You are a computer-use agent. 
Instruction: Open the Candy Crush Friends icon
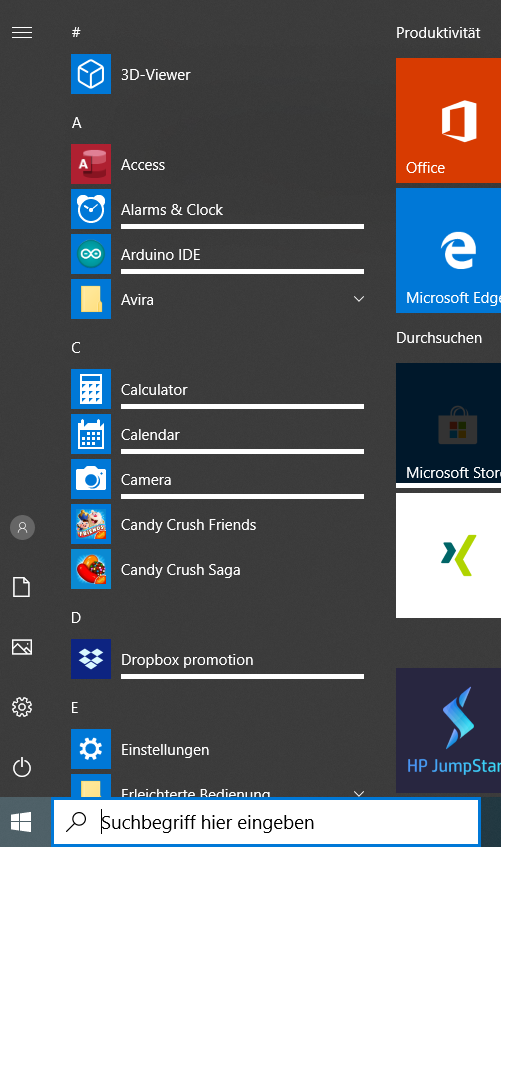tap(91, 524)
